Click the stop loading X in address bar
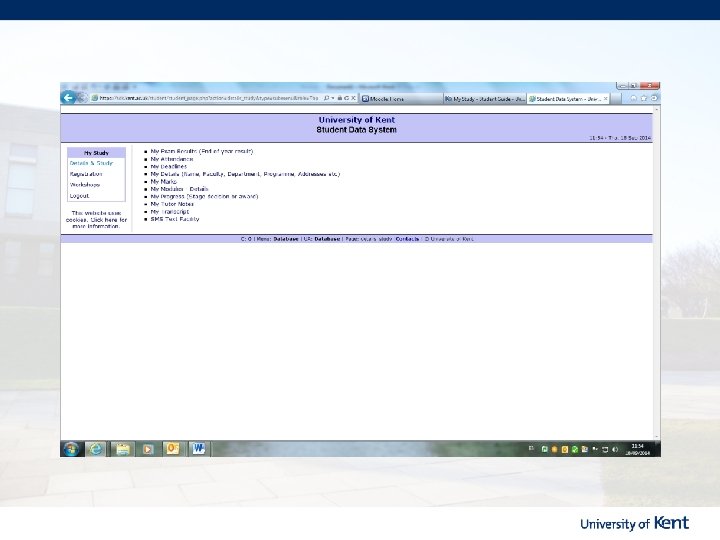The width and height of the screenshot is (720, 540). pyautogui.click(x=353, y=98)
